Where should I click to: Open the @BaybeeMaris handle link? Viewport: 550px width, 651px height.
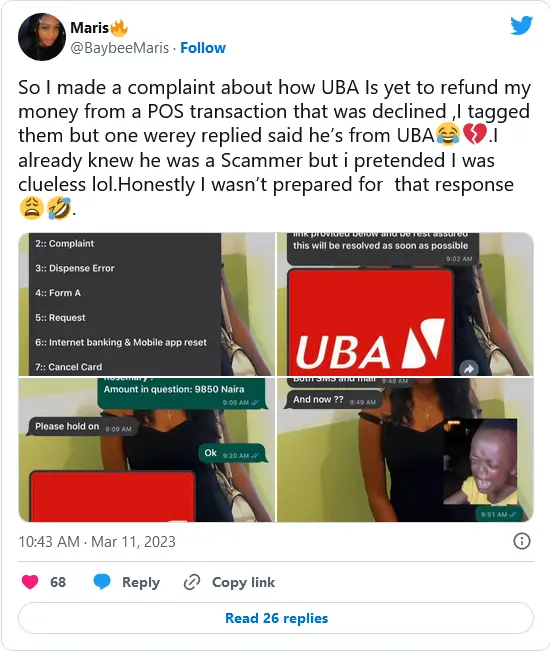pos(120,48)
